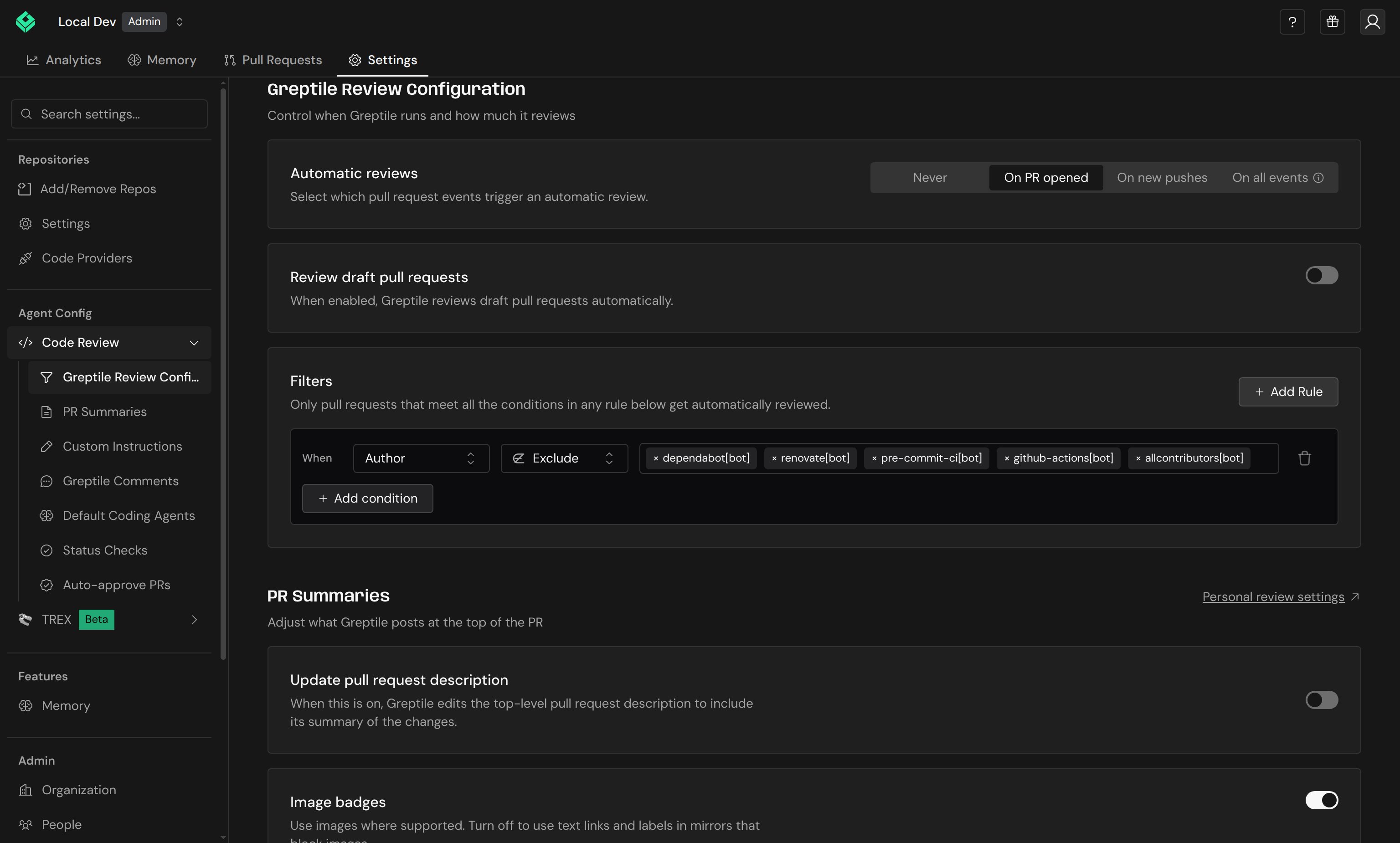Turn off the Image badges toggle
1400x843 pixels.
[1322, 801]
